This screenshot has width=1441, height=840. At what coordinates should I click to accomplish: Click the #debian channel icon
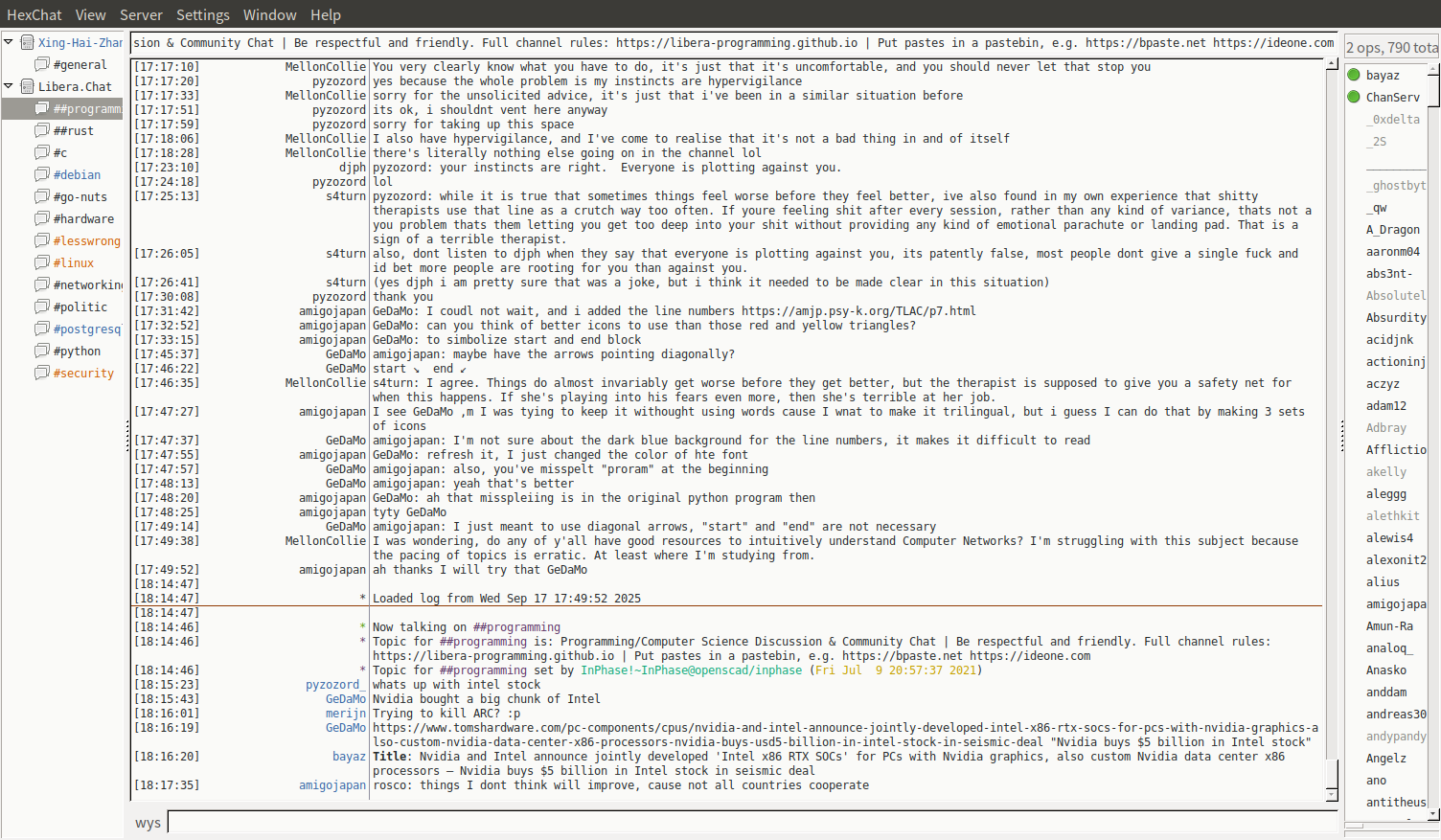42,174
